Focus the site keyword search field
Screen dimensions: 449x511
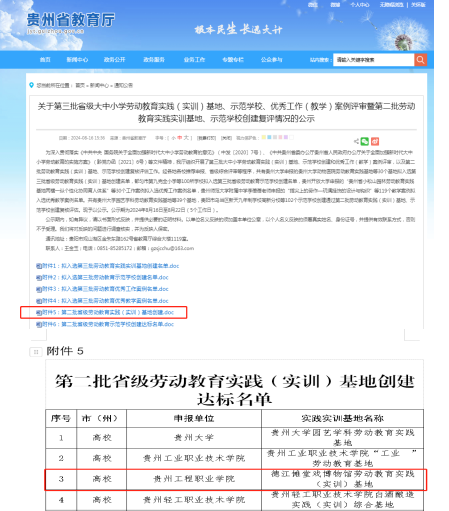pos(373,60)
